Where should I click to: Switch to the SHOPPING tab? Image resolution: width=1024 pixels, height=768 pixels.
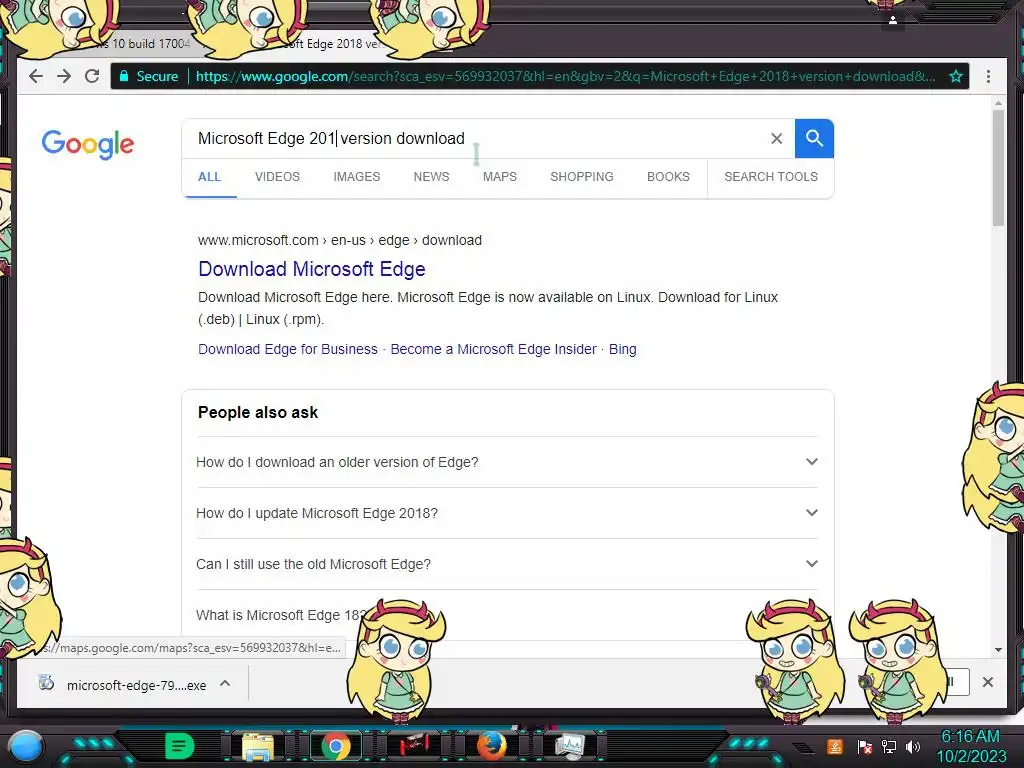point(582,177)
